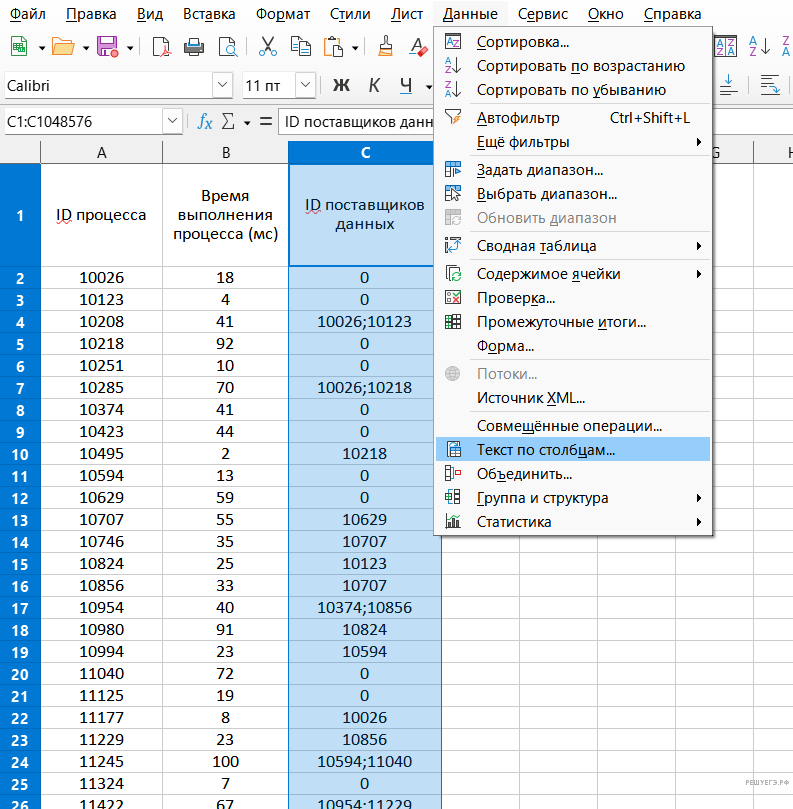
Task: Click the Calibri font name field
Action: [108, 85]
